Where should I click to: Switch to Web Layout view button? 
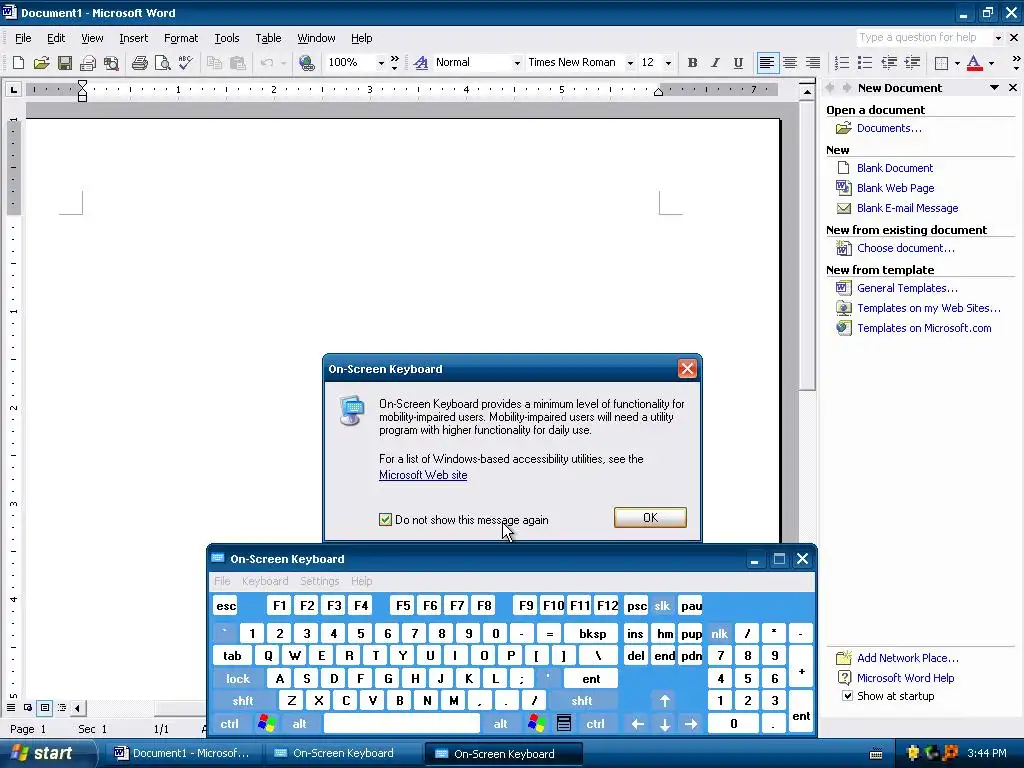(x=27, y=708)
